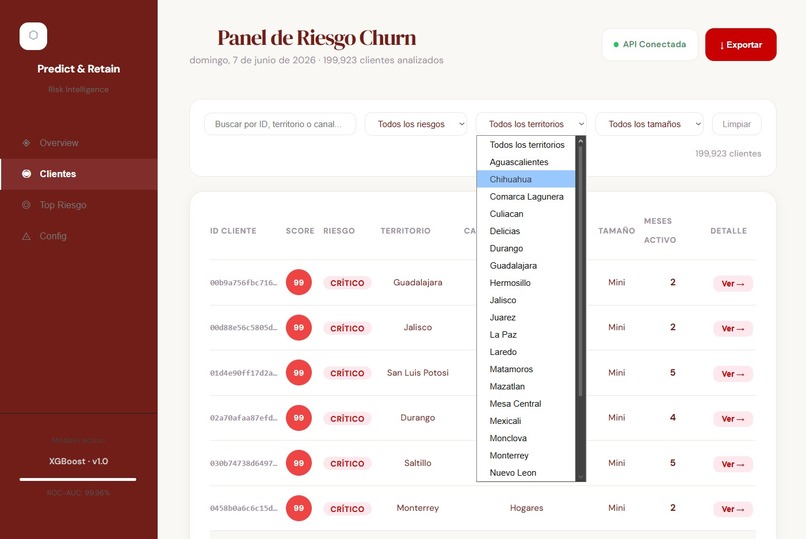
Task: Toggle the Todos los territorios dropdown
Action: [531, 124]
